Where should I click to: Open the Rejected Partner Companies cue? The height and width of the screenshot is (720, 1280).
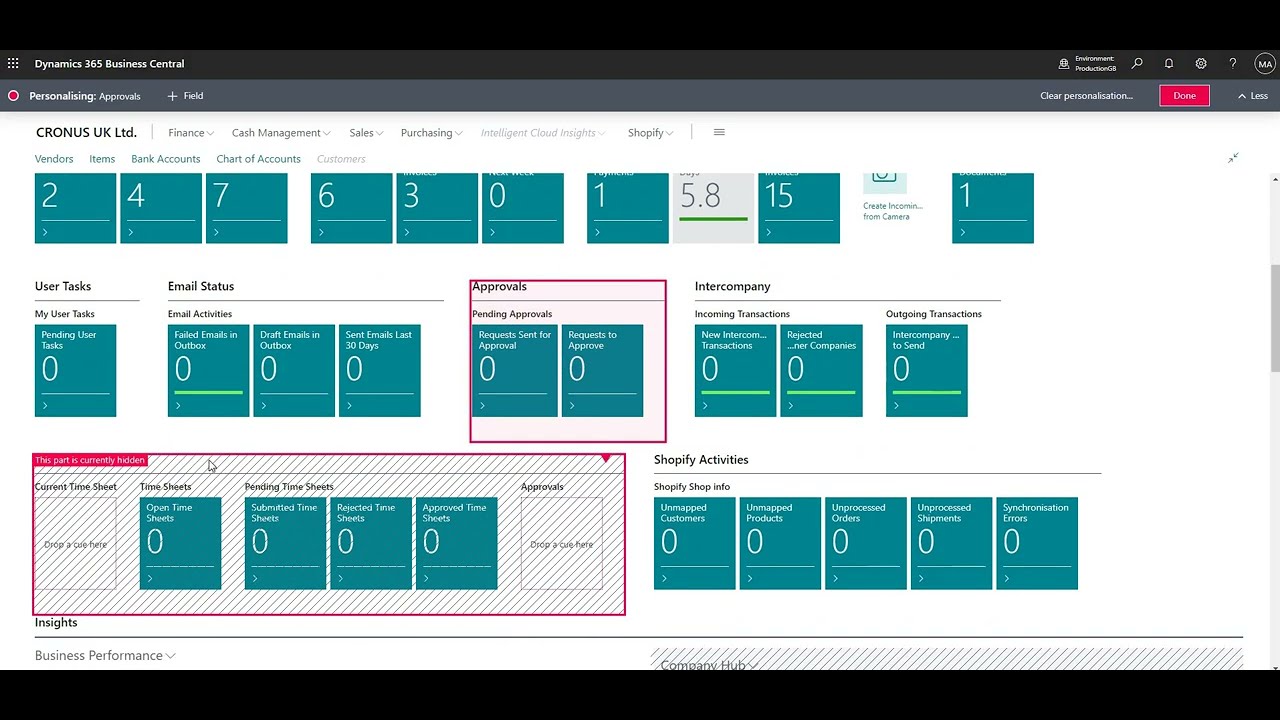[x=822, y=371]
